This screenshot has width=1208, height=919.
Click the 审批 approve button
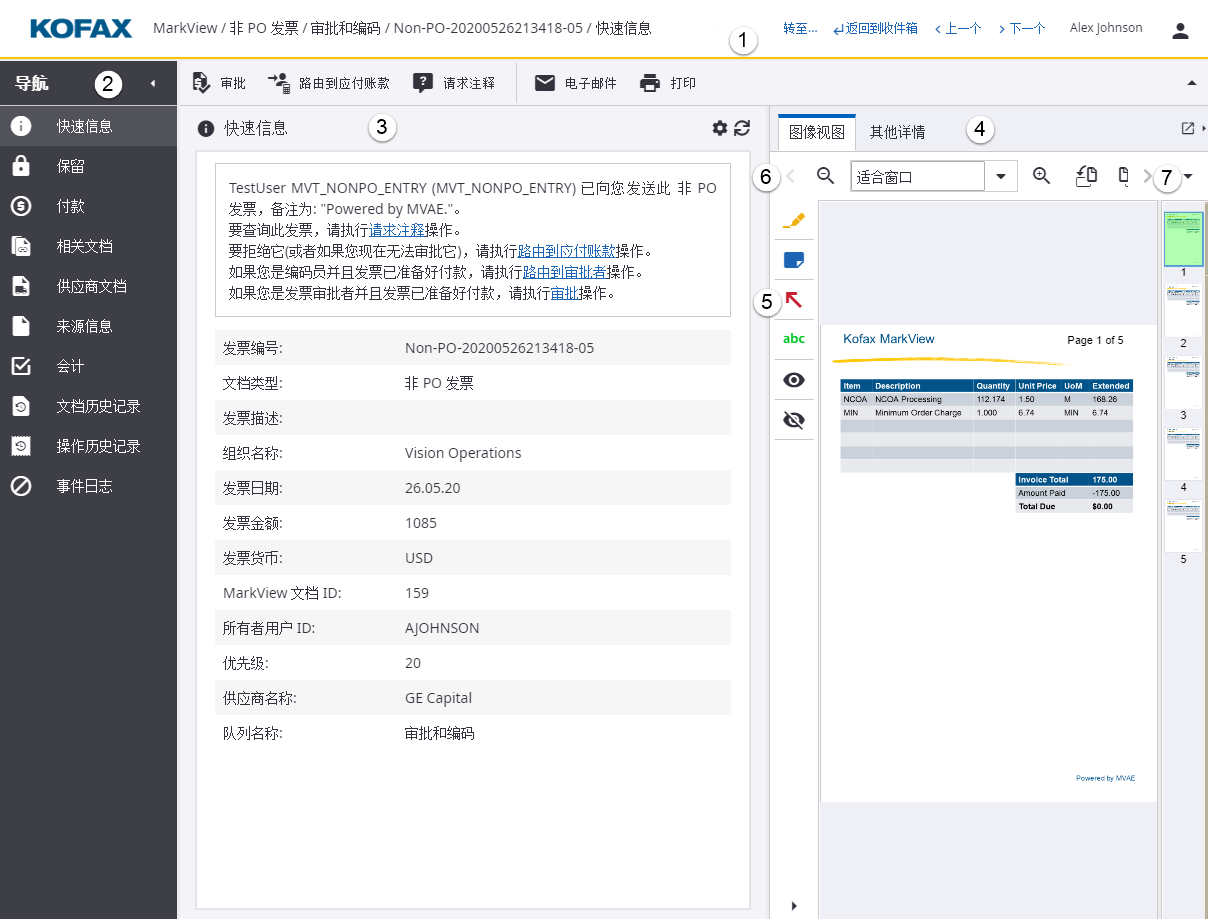(220, 83)
